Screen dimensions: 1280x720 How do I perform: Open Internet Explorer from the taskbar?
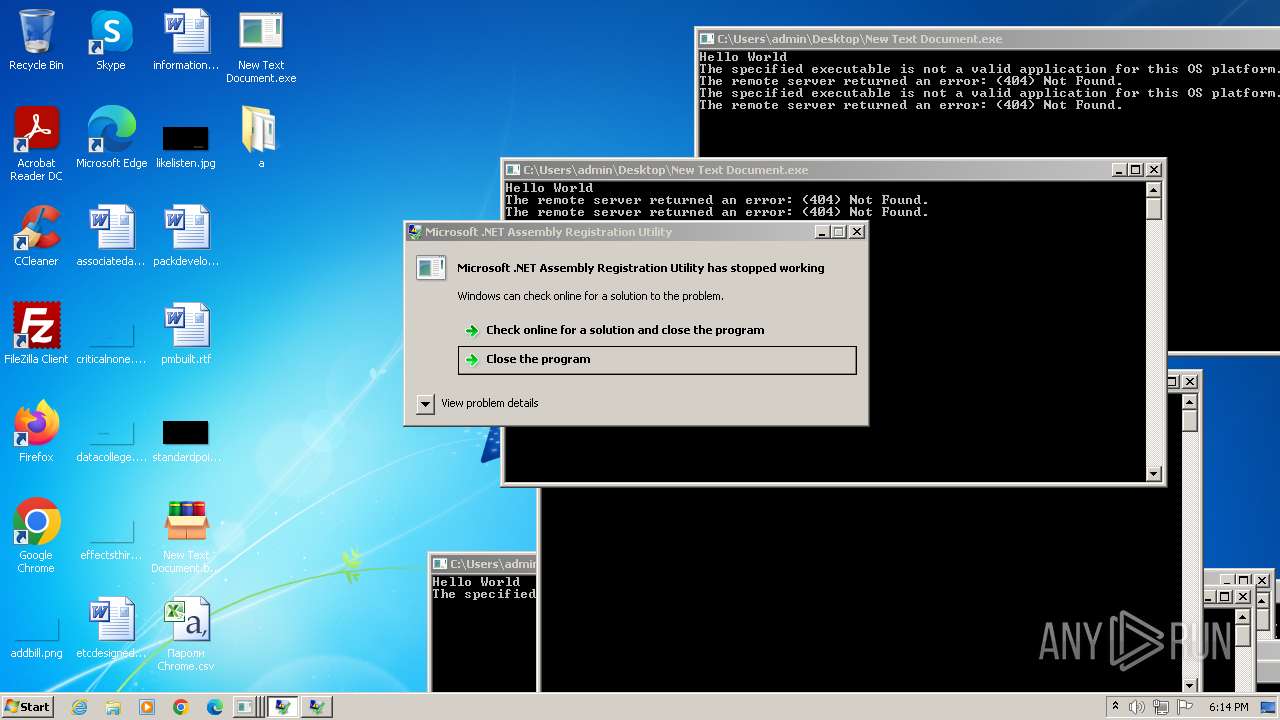click(x=80, y=707)
